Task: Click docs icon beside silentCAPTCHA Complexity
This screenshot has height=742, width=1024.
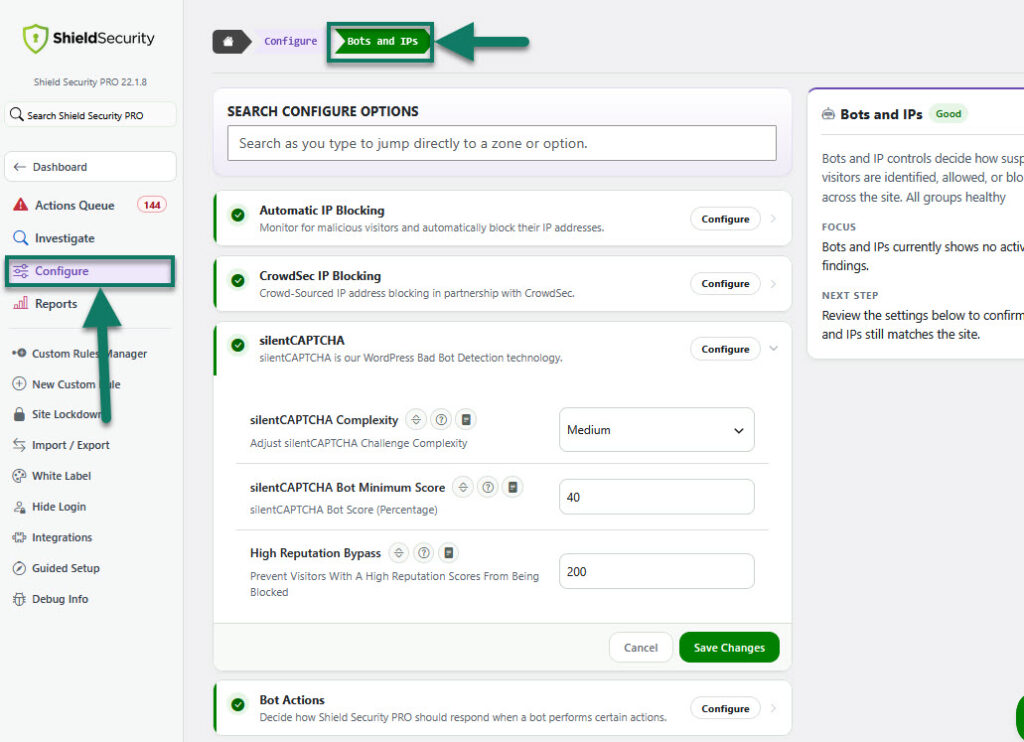Action: click(x=466, y=419)
